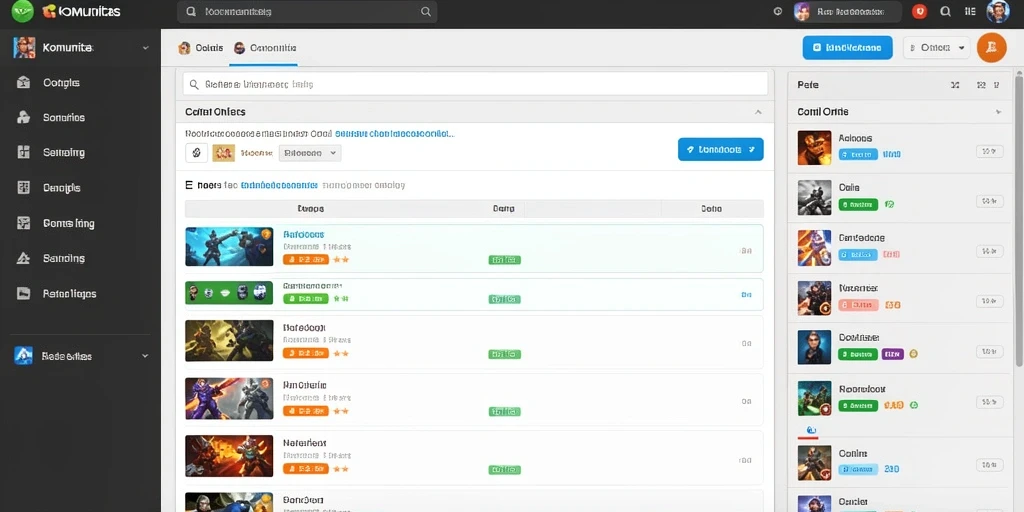The image size is (1024, 512).
Task: Click the orange circular button near the Oniers dropdown
Action: click(x=991, y=48)
